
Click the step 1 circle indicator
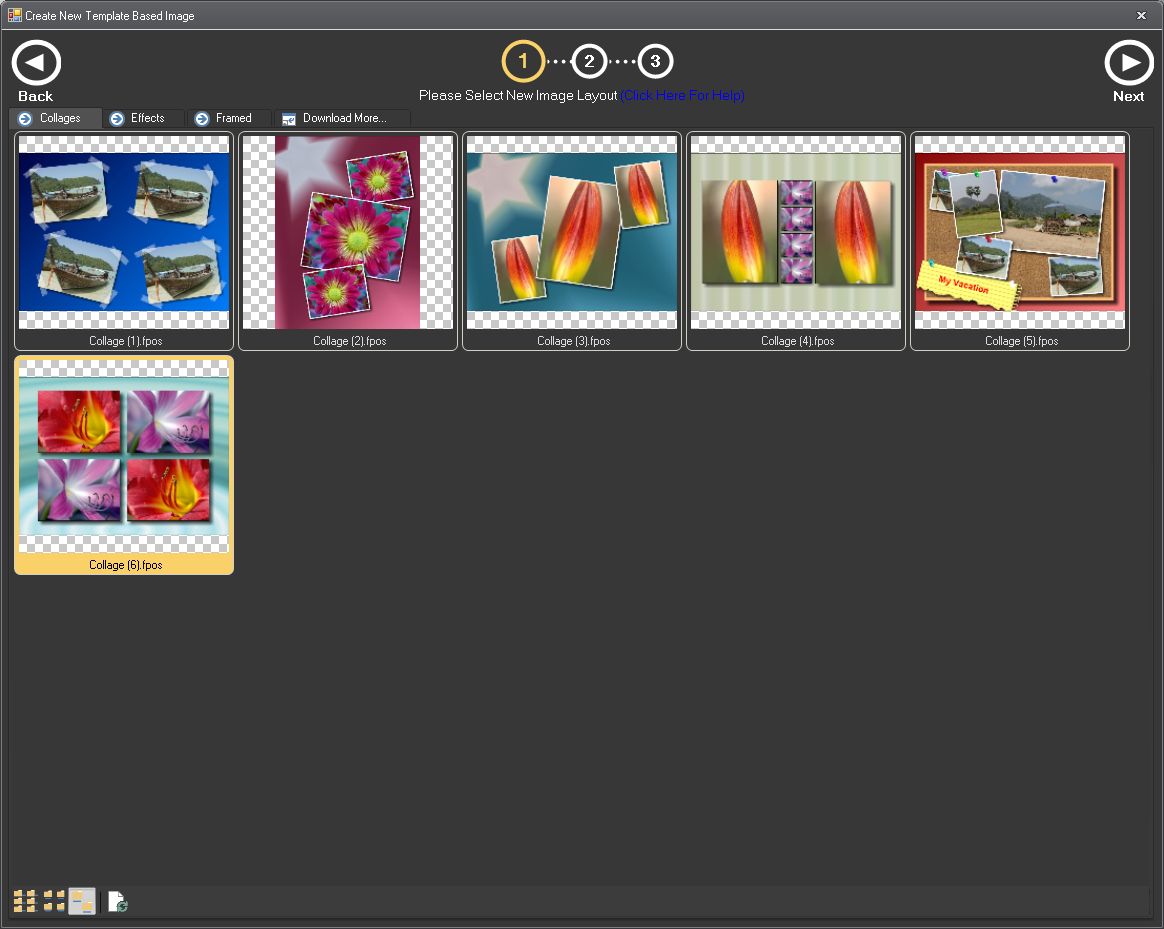point(523,62)
